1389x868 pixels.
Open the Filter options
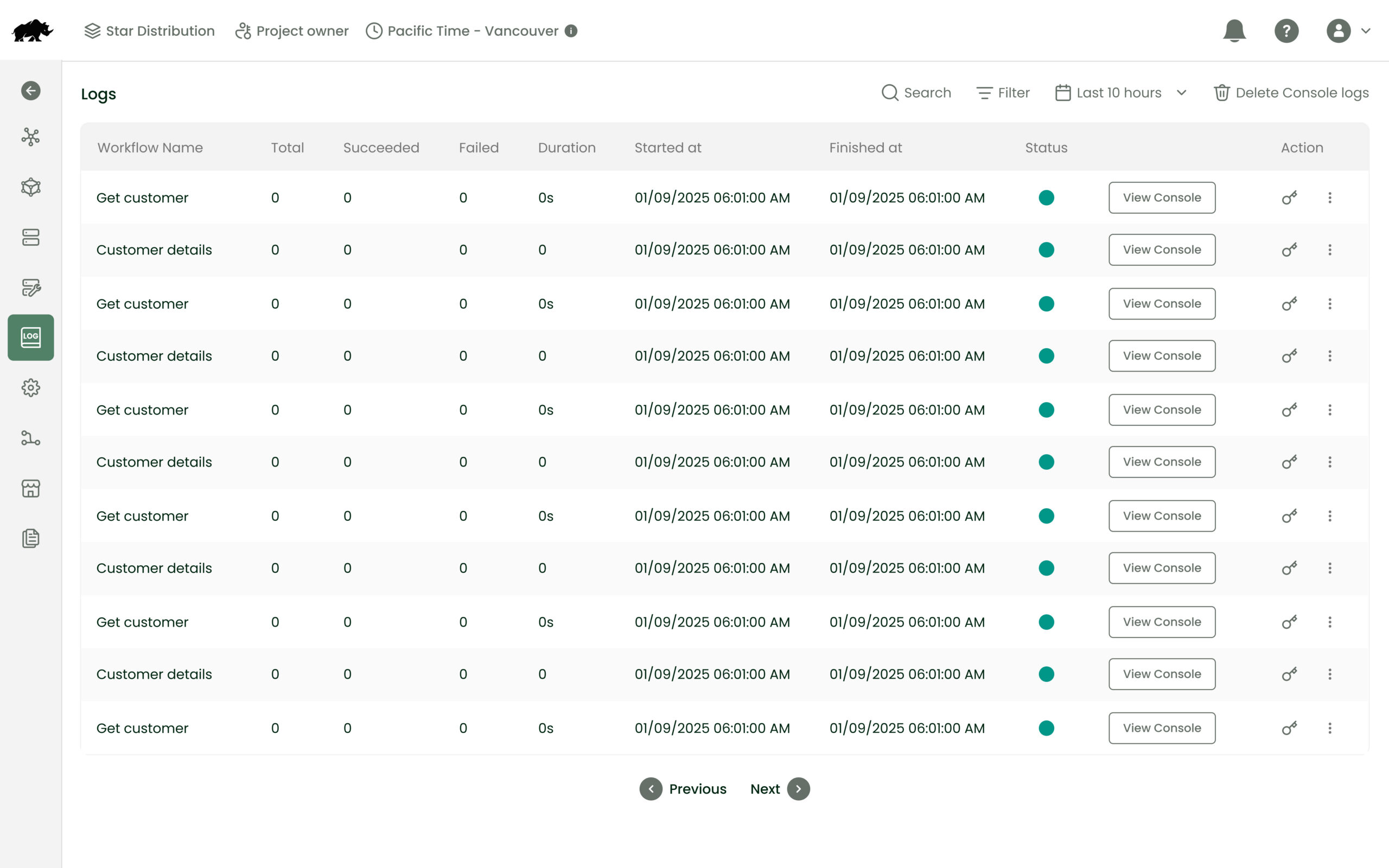click(x=1003, y=93)
